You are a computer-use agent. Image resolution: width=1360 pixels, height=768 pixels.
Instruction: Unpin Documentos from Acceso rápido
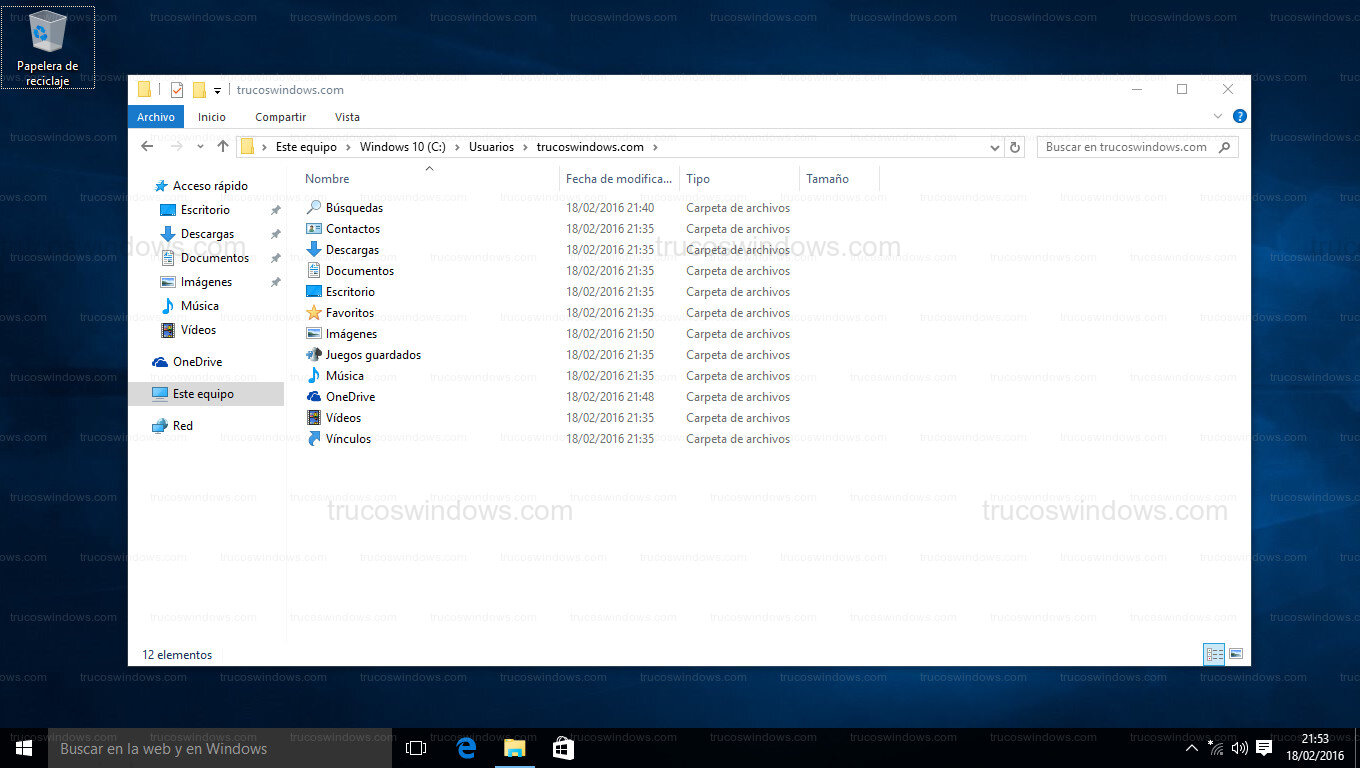click(277, 257)
